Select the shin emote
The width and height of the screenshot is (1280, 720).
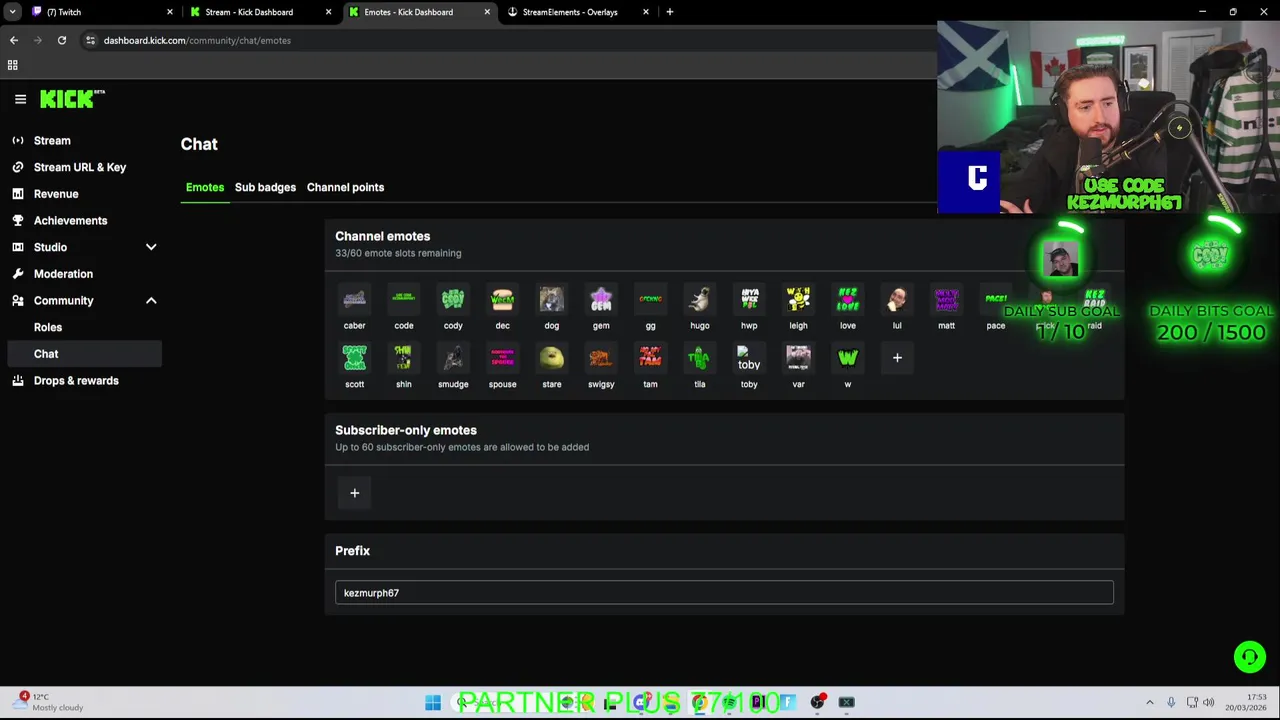point(404,358)
